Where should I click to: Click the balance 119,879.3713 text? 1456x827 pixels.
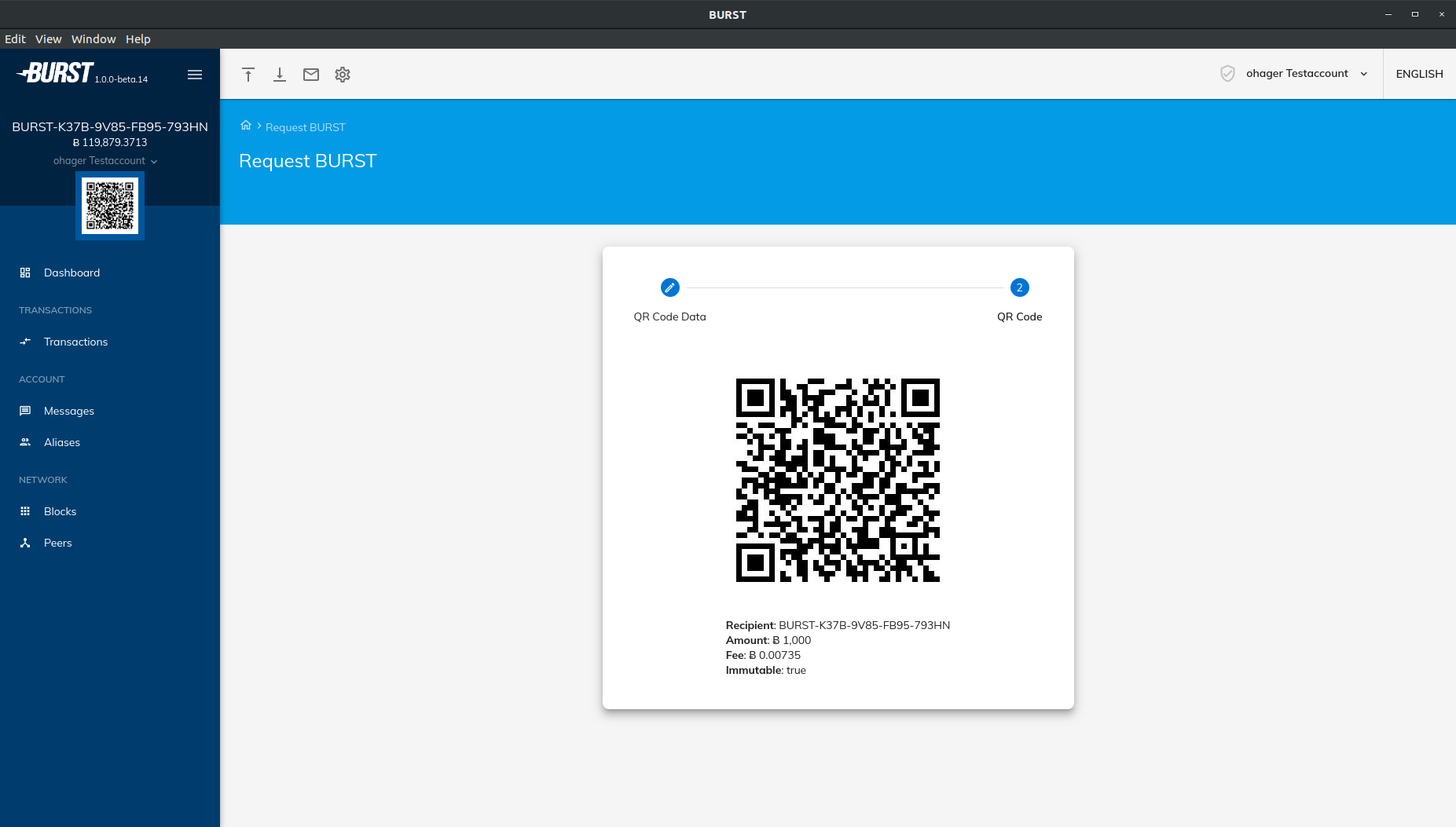[110, 142]
